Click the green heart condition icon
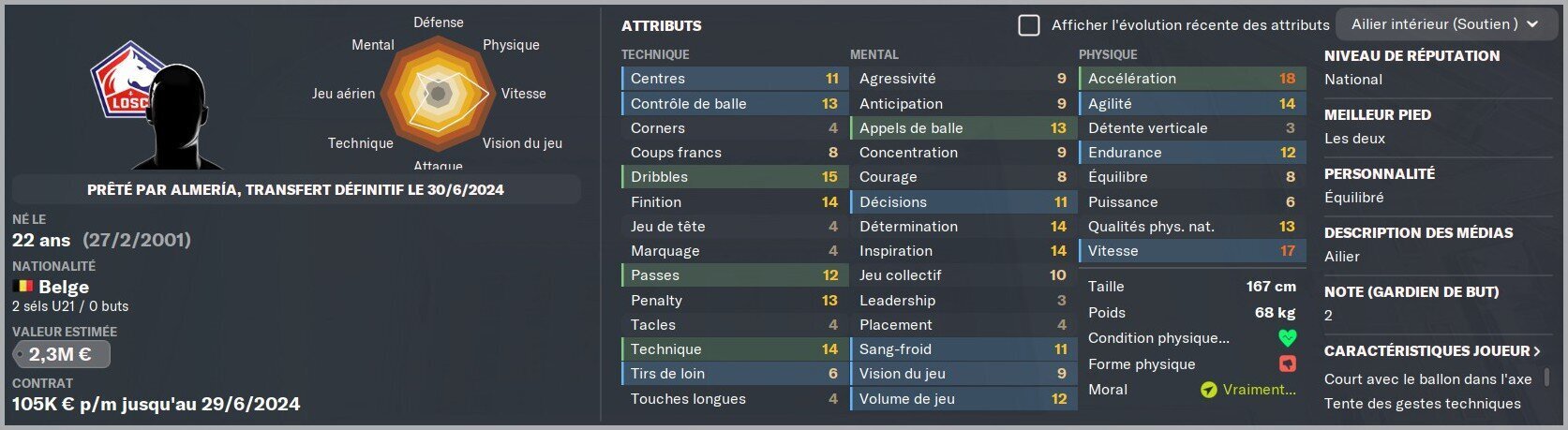This screenshot has height=430, width=1568. click(1287, 338)
